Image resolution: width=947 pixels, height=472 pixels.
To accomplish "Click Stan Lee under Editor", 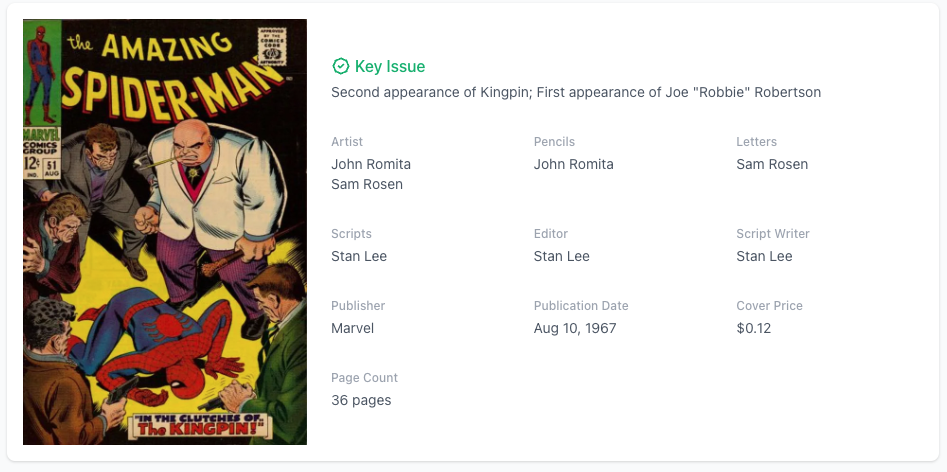I will click(562, 256).
